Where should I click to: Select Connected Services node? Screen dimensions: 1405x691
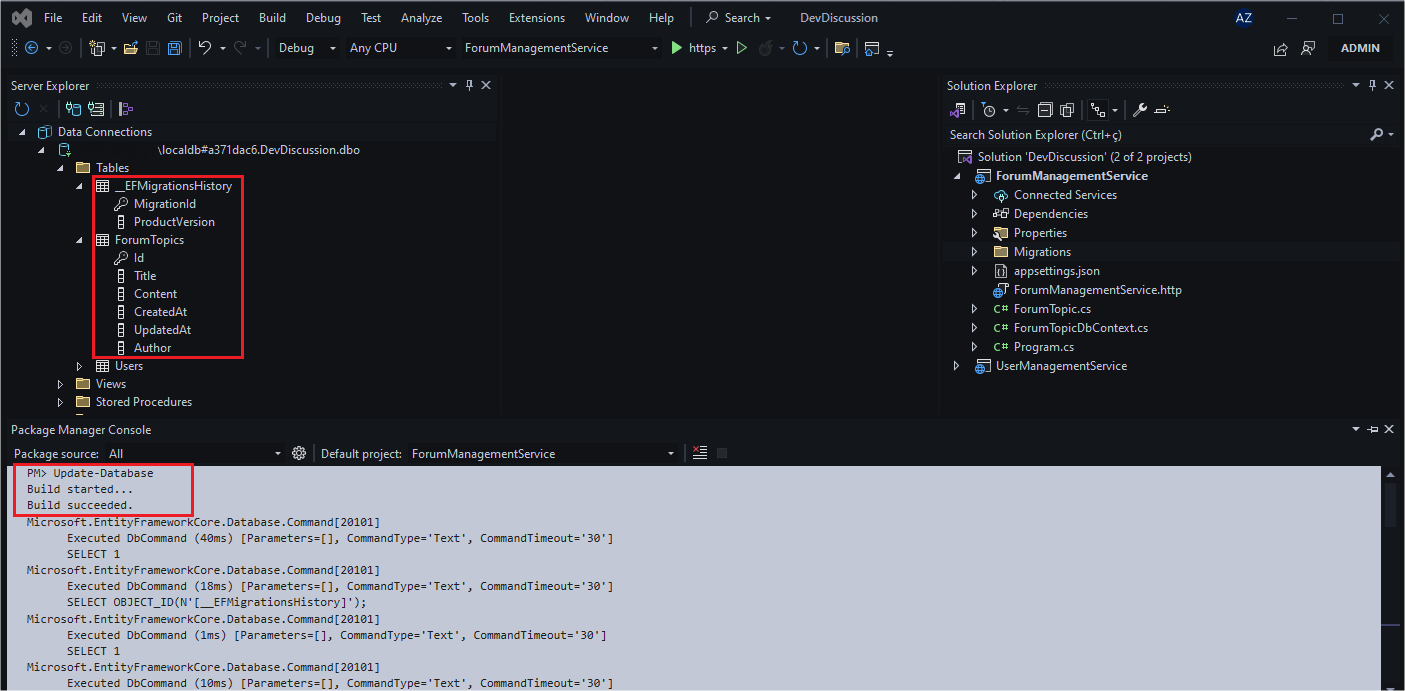click(x=1065, y=195)
